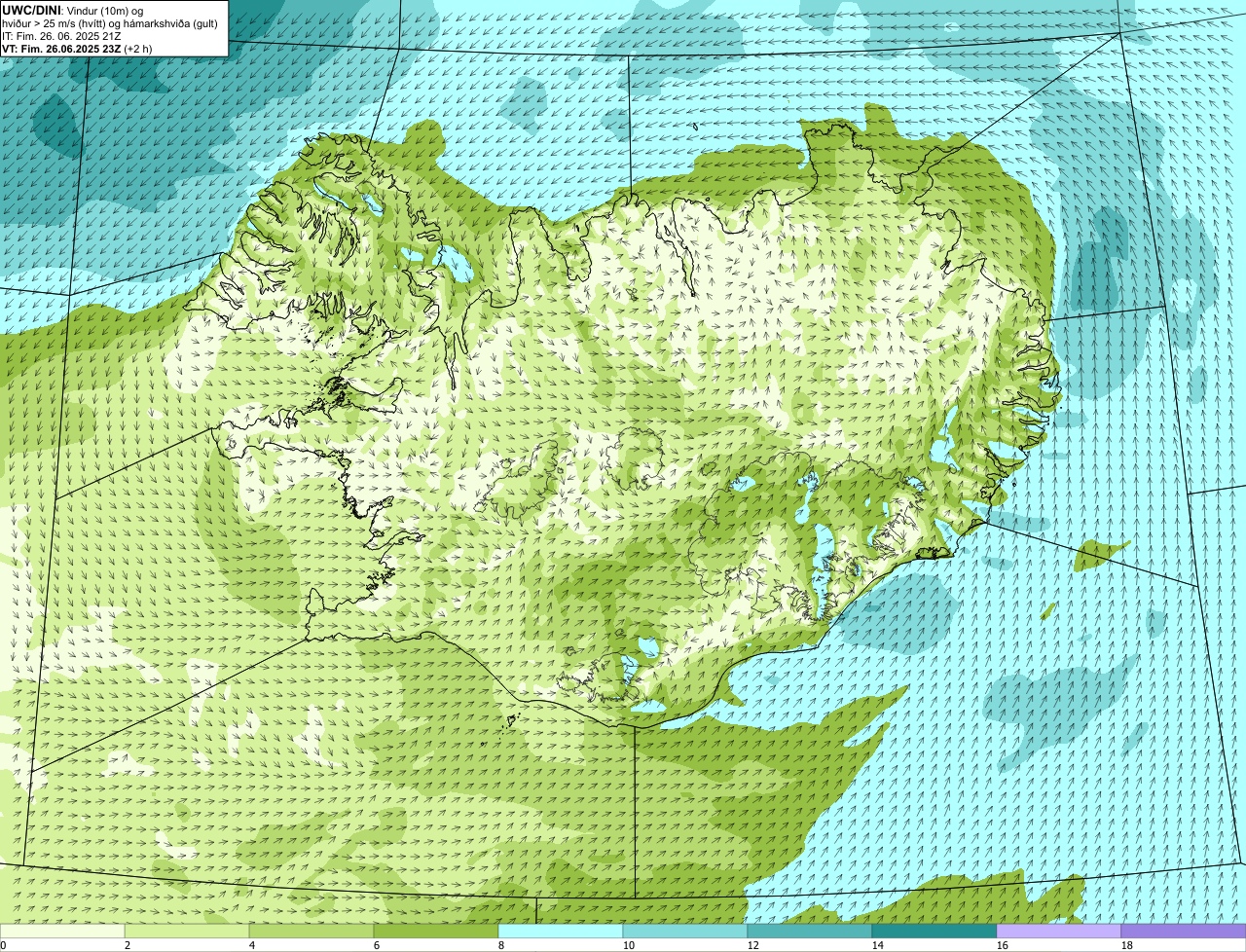This screenshot has height=952, width=1246.
Task: Click the 2–4 m/s light green legend swatch
Action: pos(187,931)
